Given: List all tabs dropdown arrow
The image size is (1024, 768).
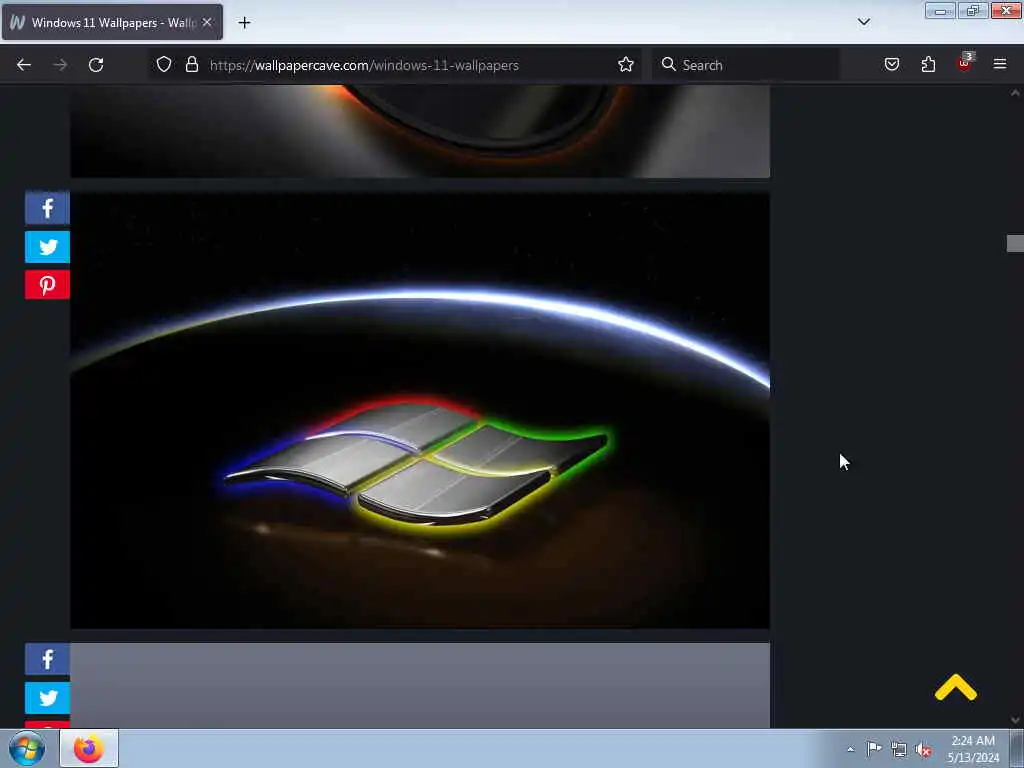Looking at the screenshot, I should tap(864, 22).
